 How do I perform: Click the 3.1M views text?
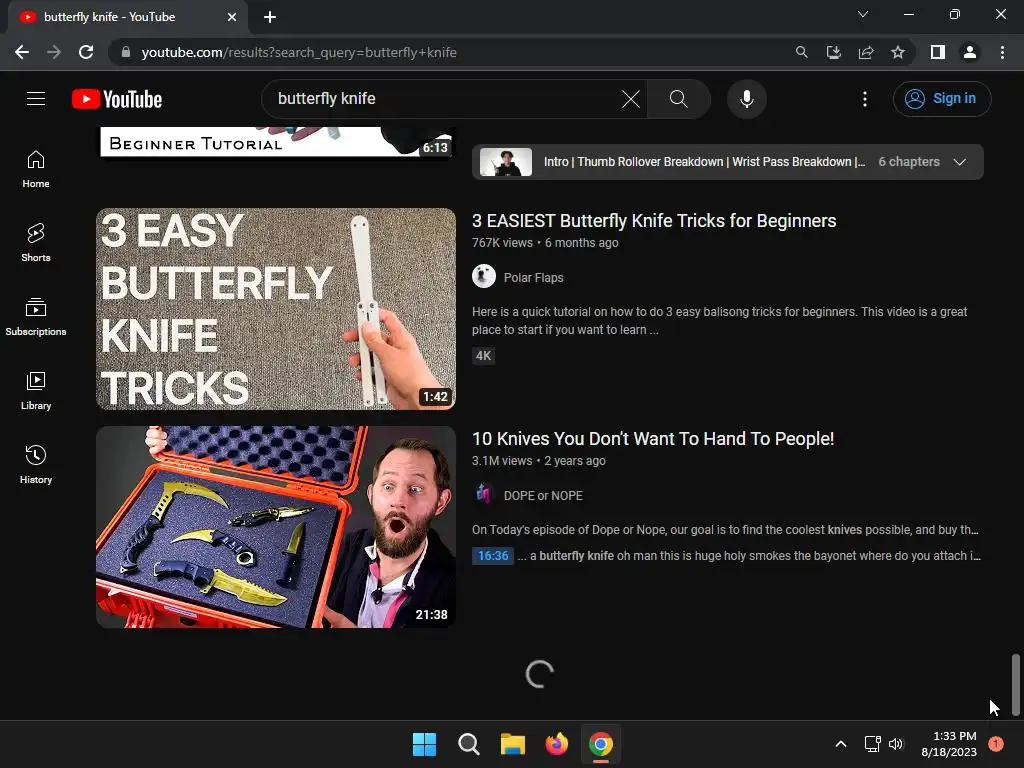coord(502,461)
